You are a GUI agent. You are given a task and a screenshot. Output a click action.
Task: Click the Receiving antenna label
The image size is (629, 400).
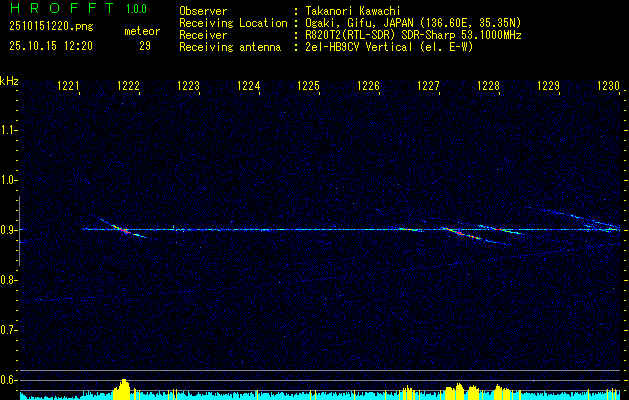[x=230, y=47]
